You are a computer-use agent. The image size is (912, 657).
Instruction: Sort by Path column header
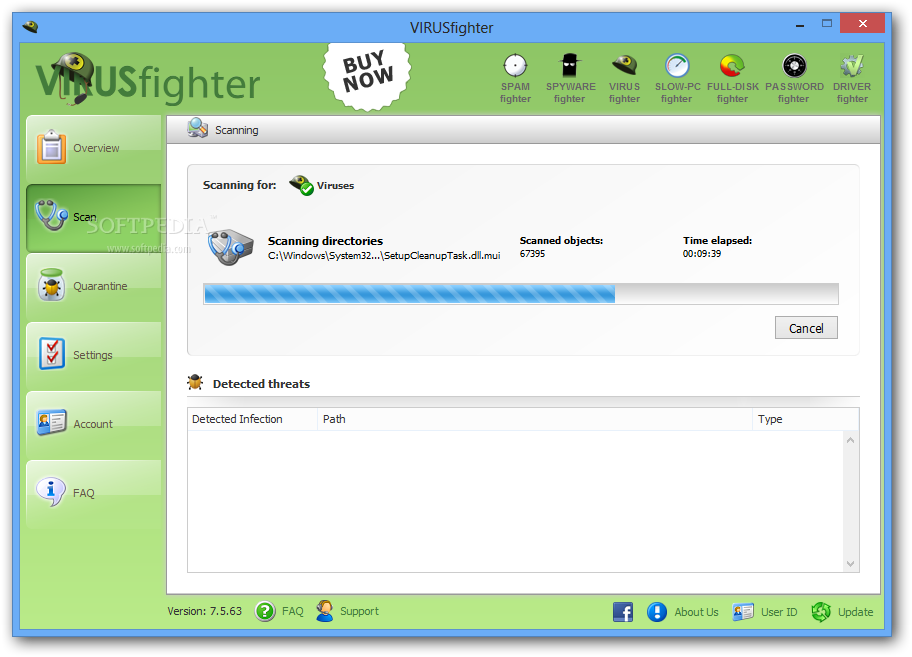tap(535, 419)
